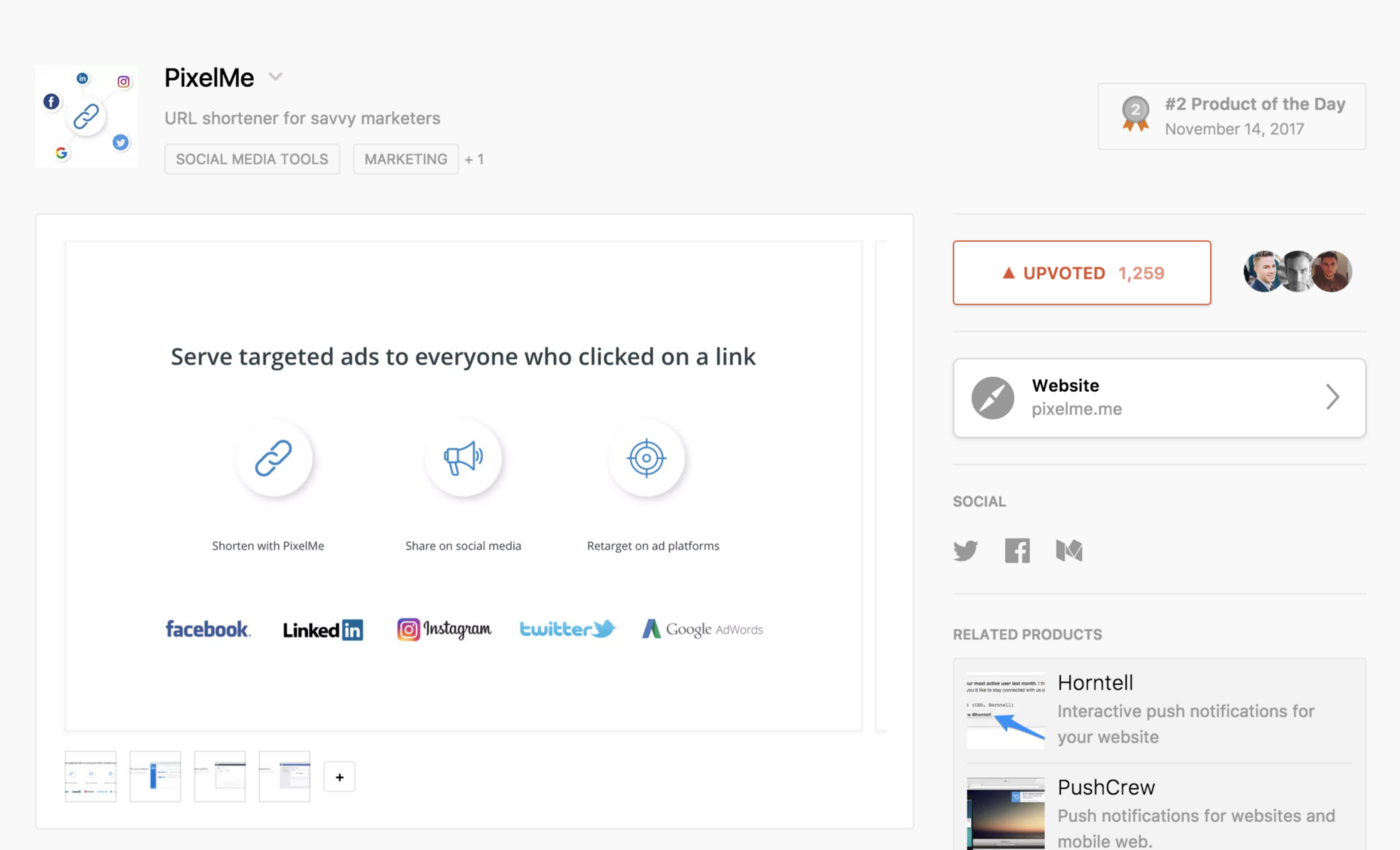Viewport: 1400px width, 850px height.
Task: Select the third gallery thumbnail
Action: (220, 776)
